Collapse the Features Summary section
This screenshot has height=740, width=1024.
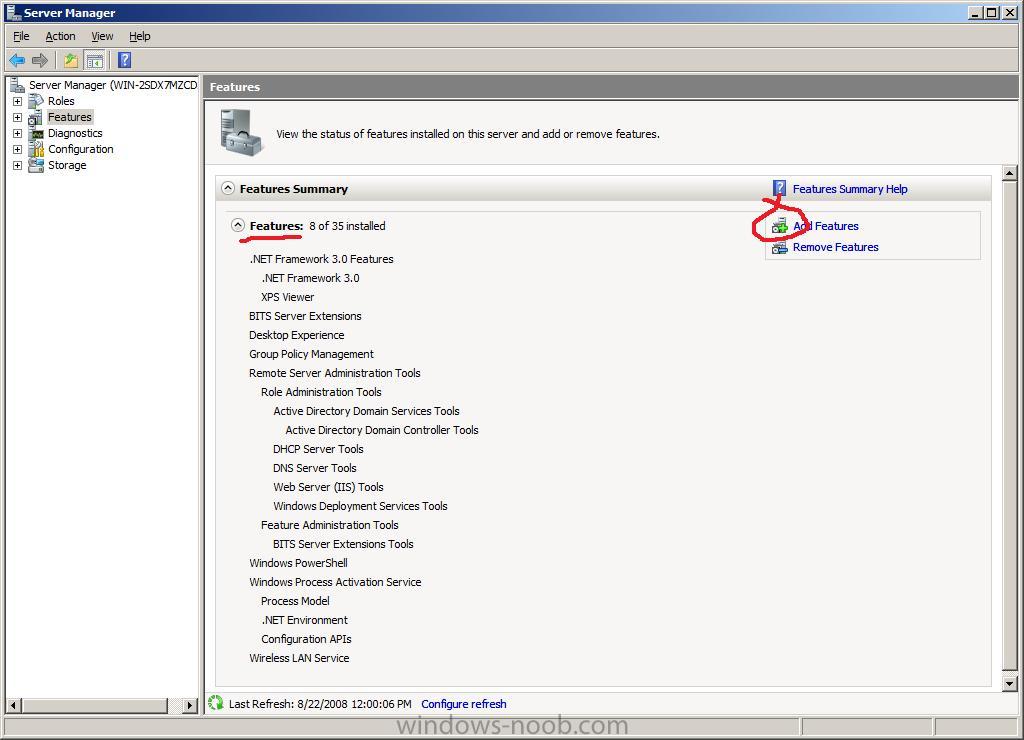click(x=228, y=189)
